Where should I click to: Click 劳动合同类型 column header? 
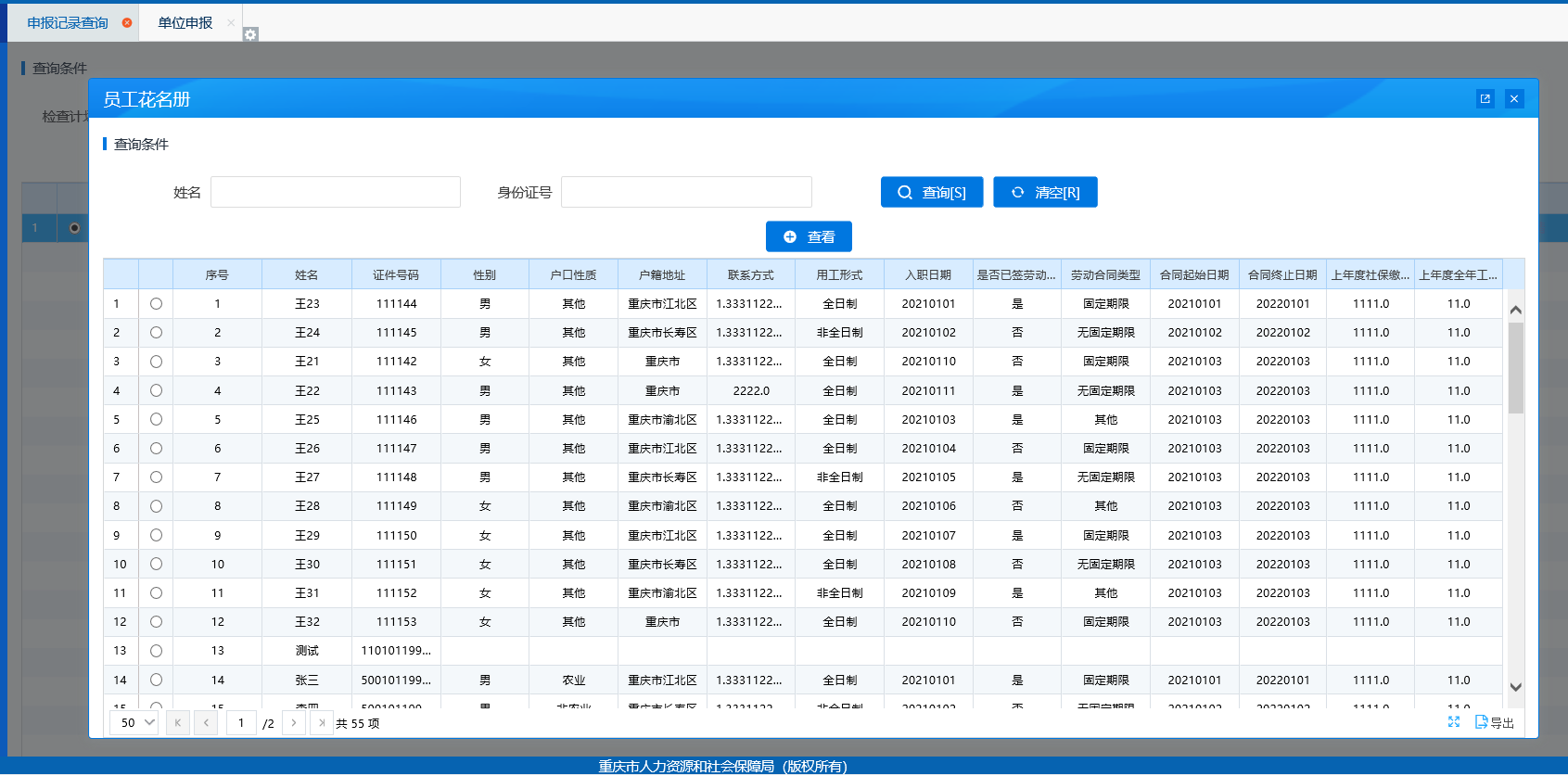click(1105, 275)
